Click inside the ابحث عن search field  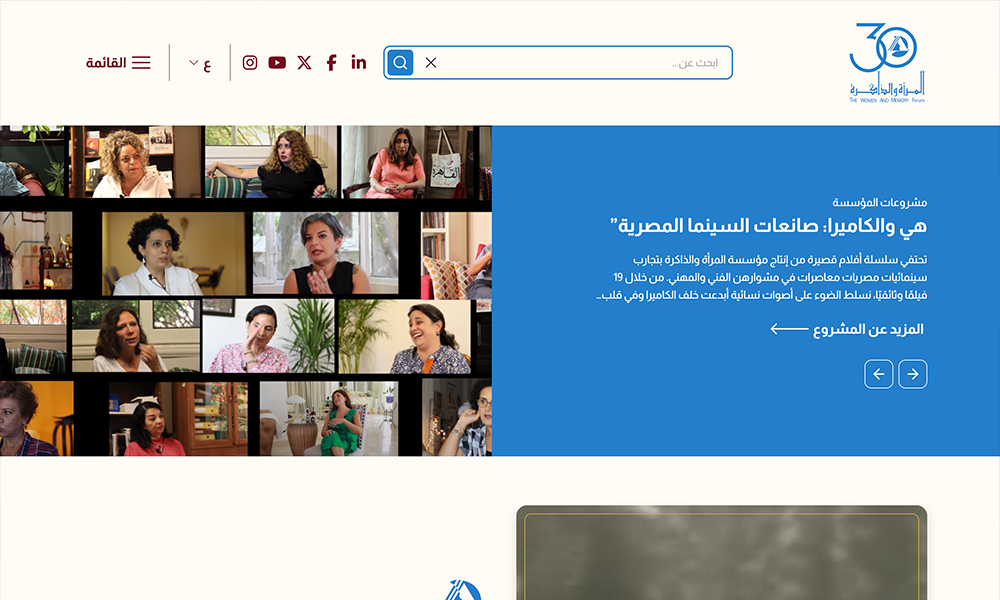[580, 62]
